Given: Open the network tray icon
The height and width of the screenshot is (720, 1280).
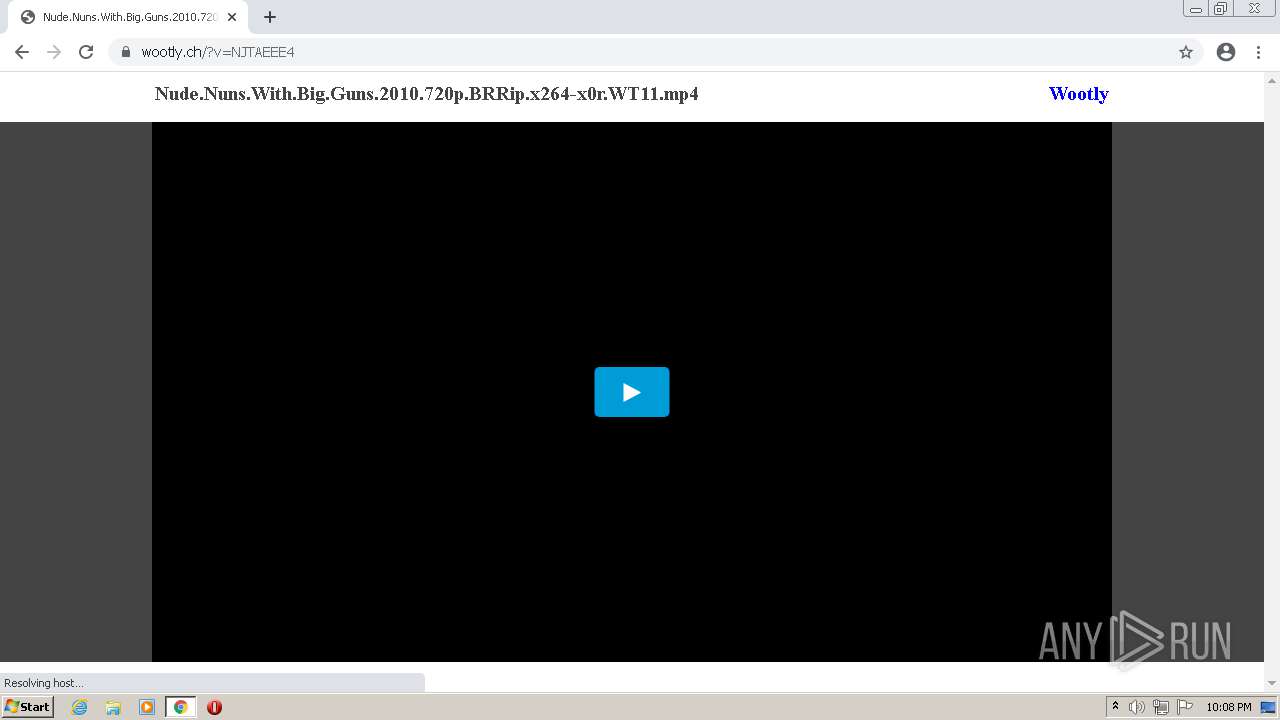Looking at the screenshot, I should [x=1161, y=707].
